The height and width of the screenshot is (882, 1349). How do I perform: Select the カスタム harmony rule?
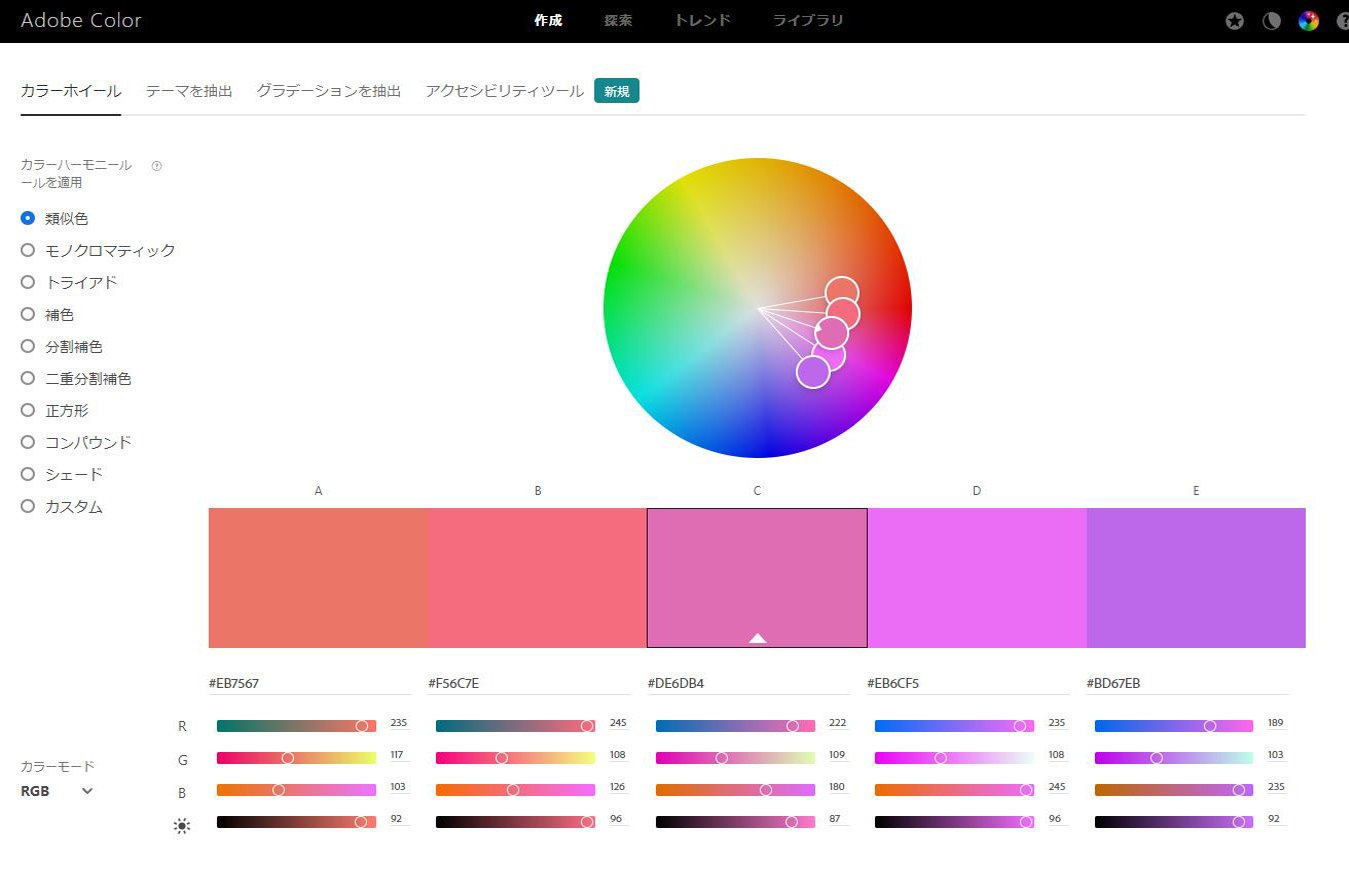point(28,506)
